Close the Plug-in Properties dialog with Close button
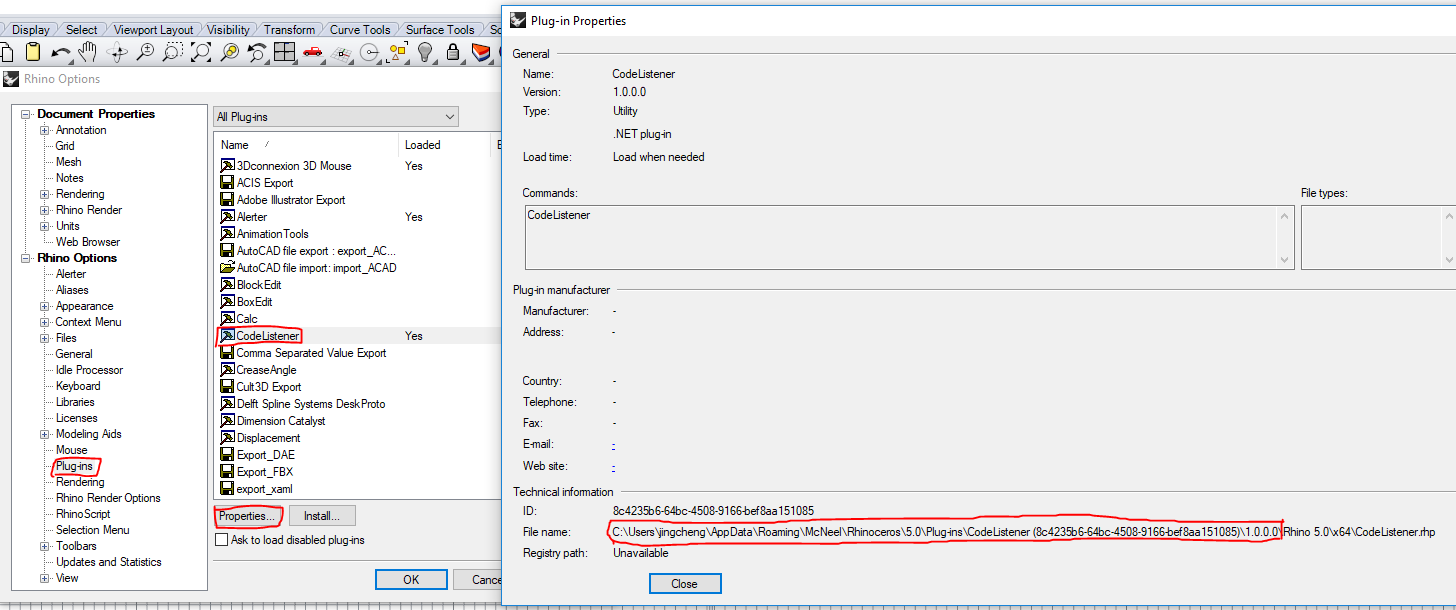Image resolution: width=1456 pixels, height=610 pixels. click(x=685, y=584)
